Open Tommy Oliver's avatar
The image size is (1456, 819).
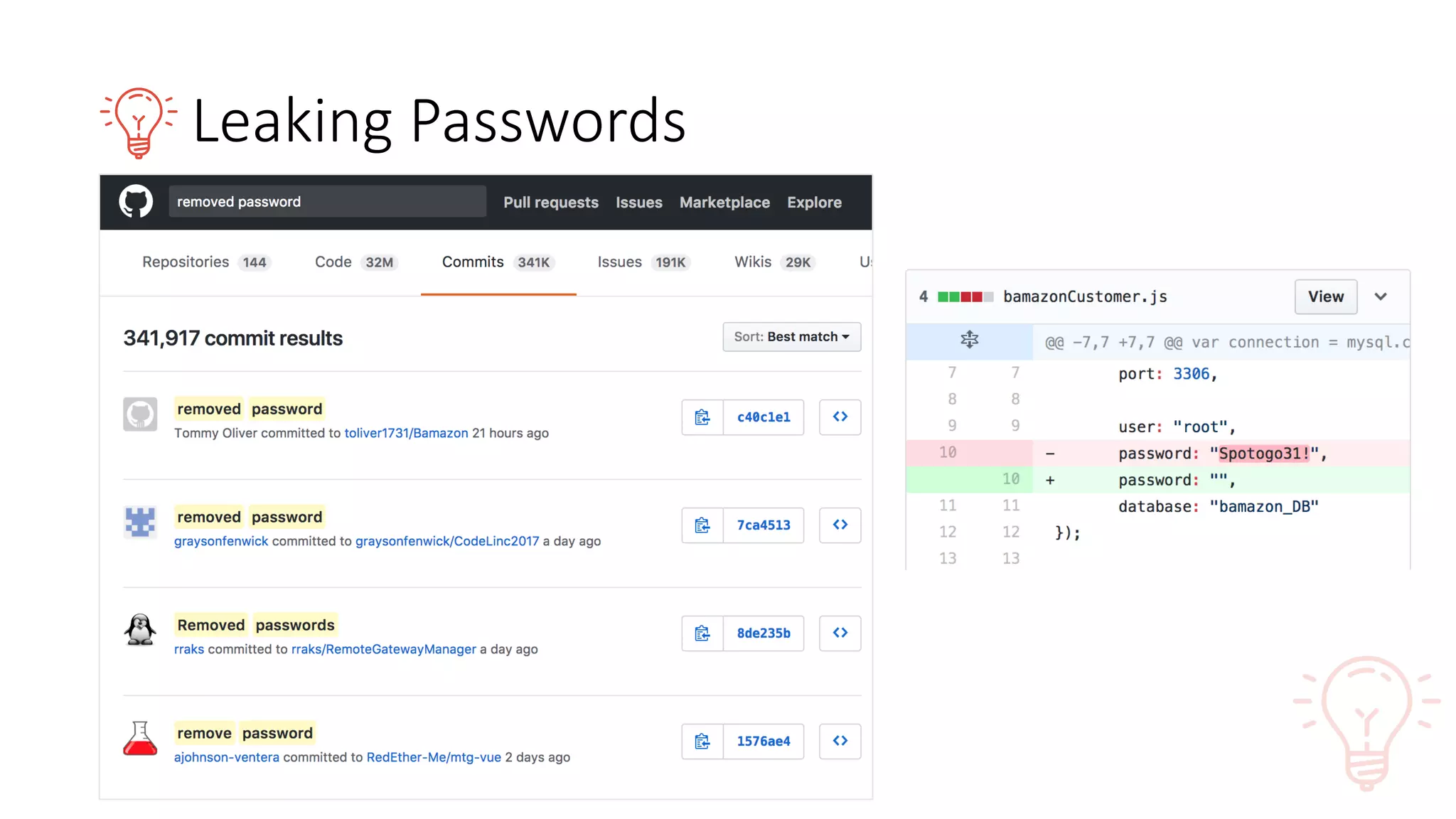(140, 414)
